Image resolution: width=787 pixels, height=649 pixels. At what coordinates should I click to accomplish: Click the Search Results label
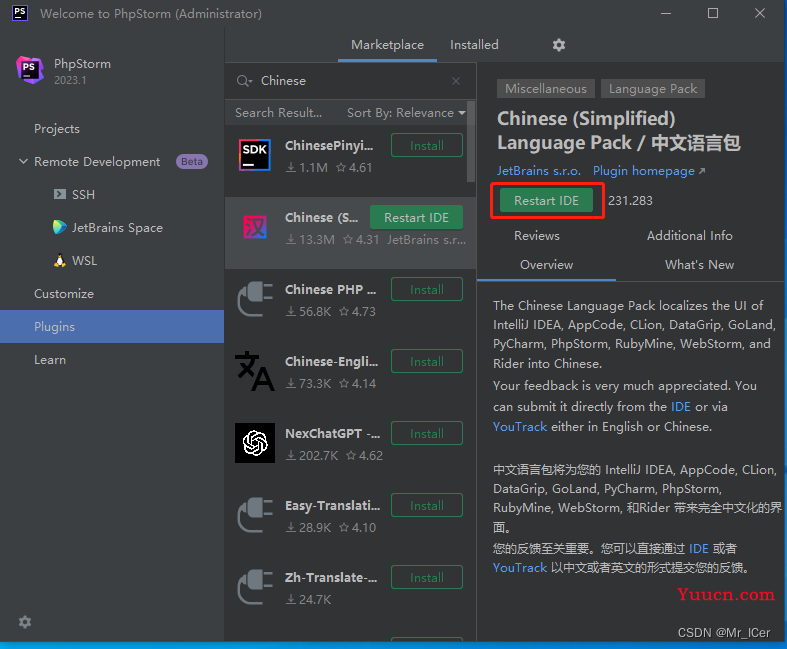click(279, 112)
